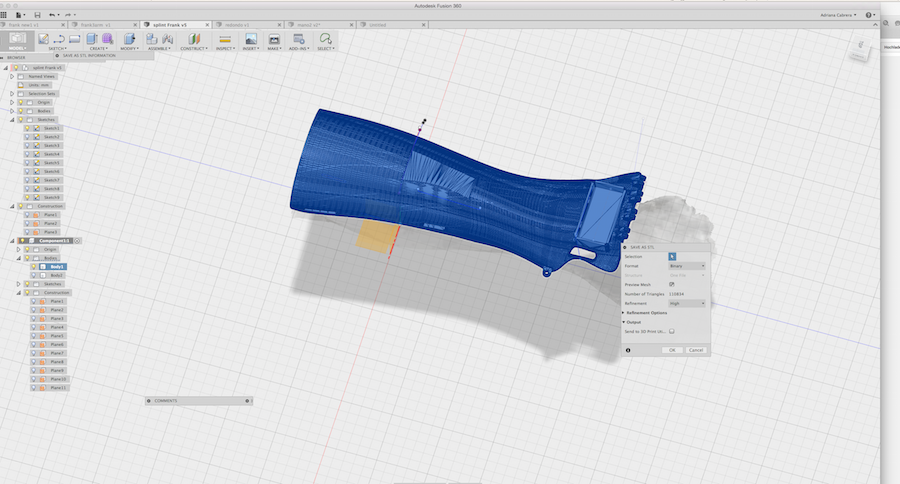The width and height of the screenshot is (900, 484).
Task: Open the File menu icon
Action: (x=19, y=15)
